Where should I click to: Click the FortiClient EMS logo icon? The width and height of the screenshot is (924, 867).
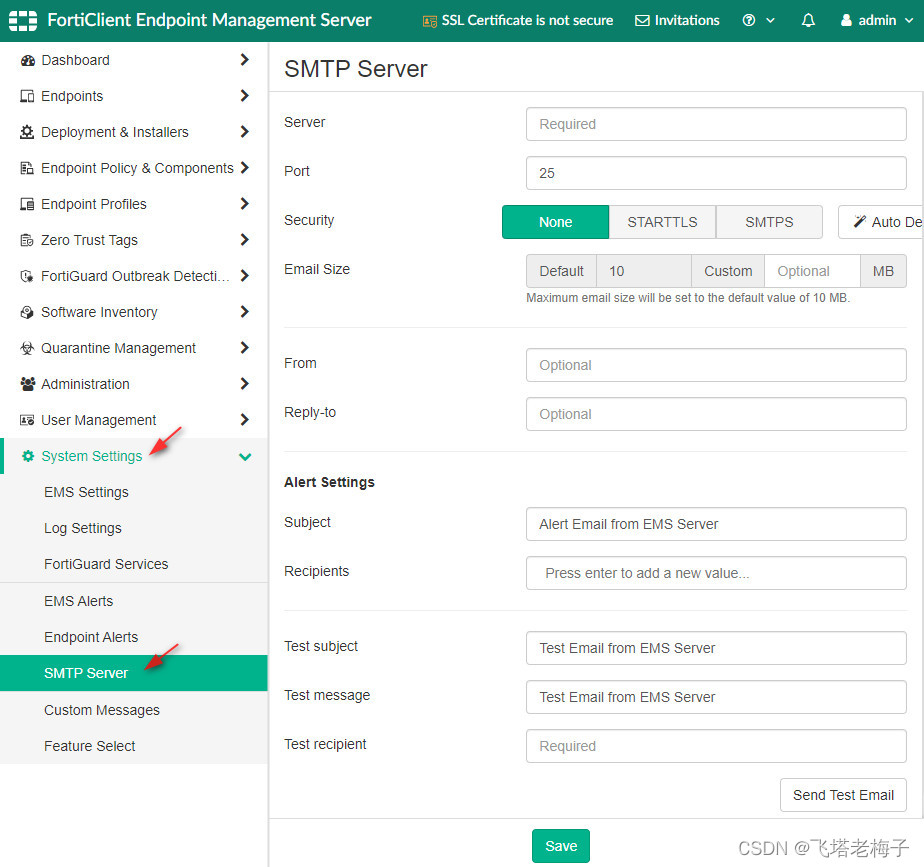coord(23,21)
